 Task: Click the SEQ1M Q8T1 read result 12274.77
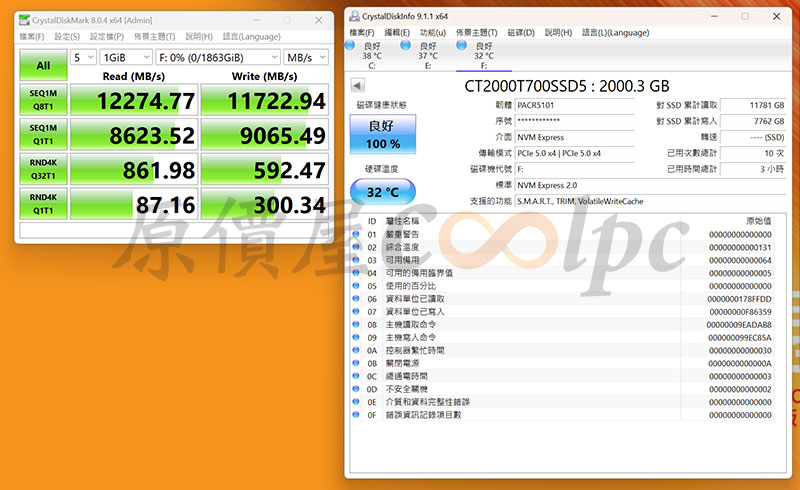point(134,100)
